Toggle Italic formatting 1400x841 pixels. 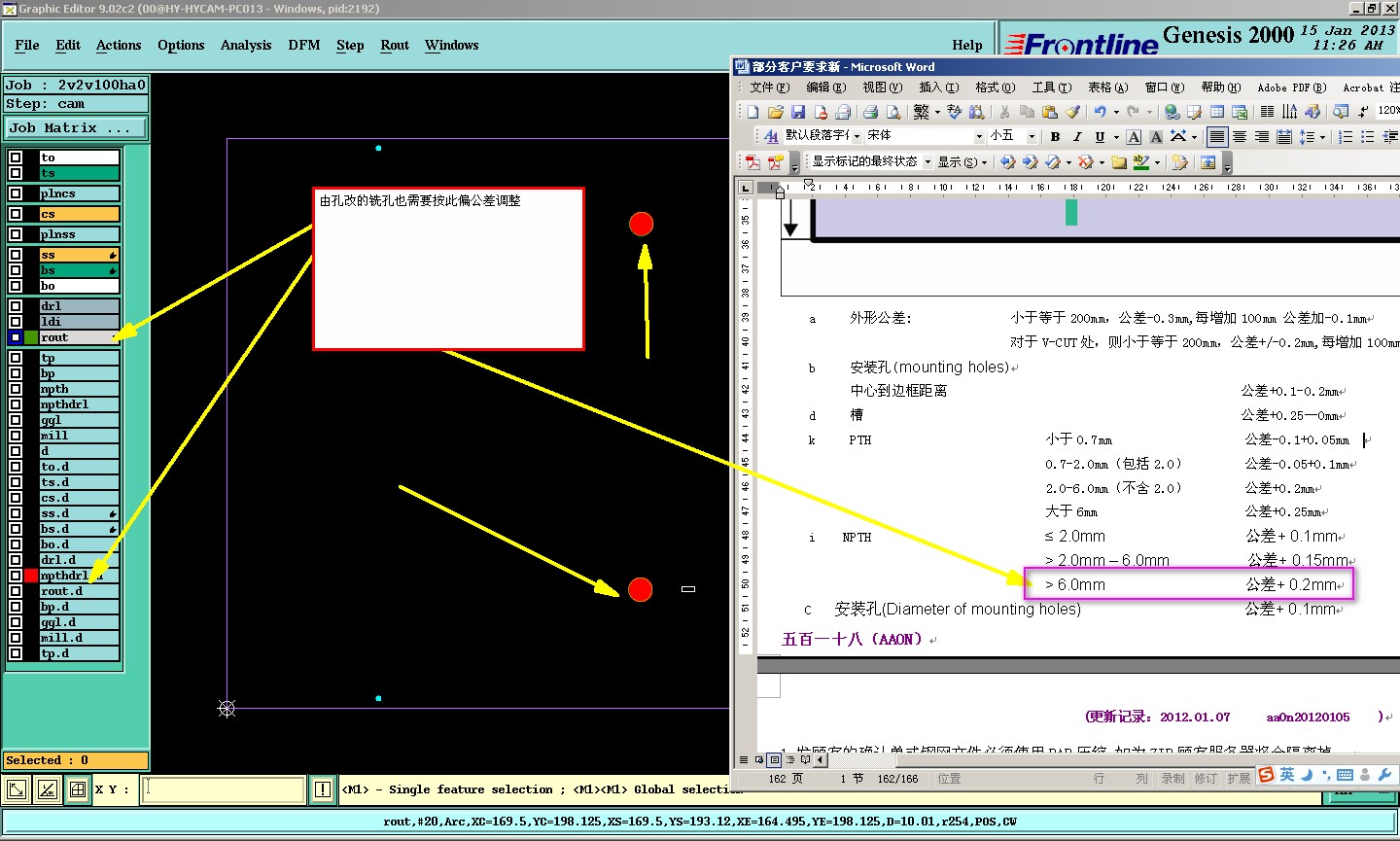(x=1077, y=137)
